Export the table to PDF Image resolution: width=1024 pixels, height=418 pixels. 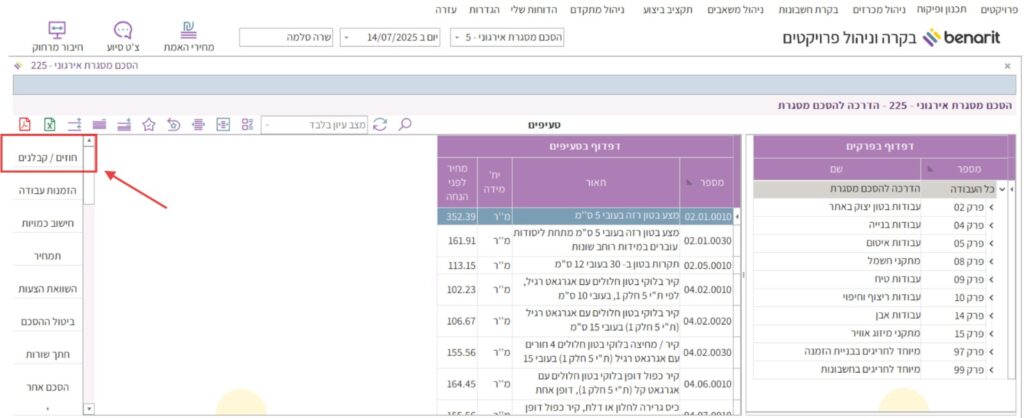[x=23, y=124]
